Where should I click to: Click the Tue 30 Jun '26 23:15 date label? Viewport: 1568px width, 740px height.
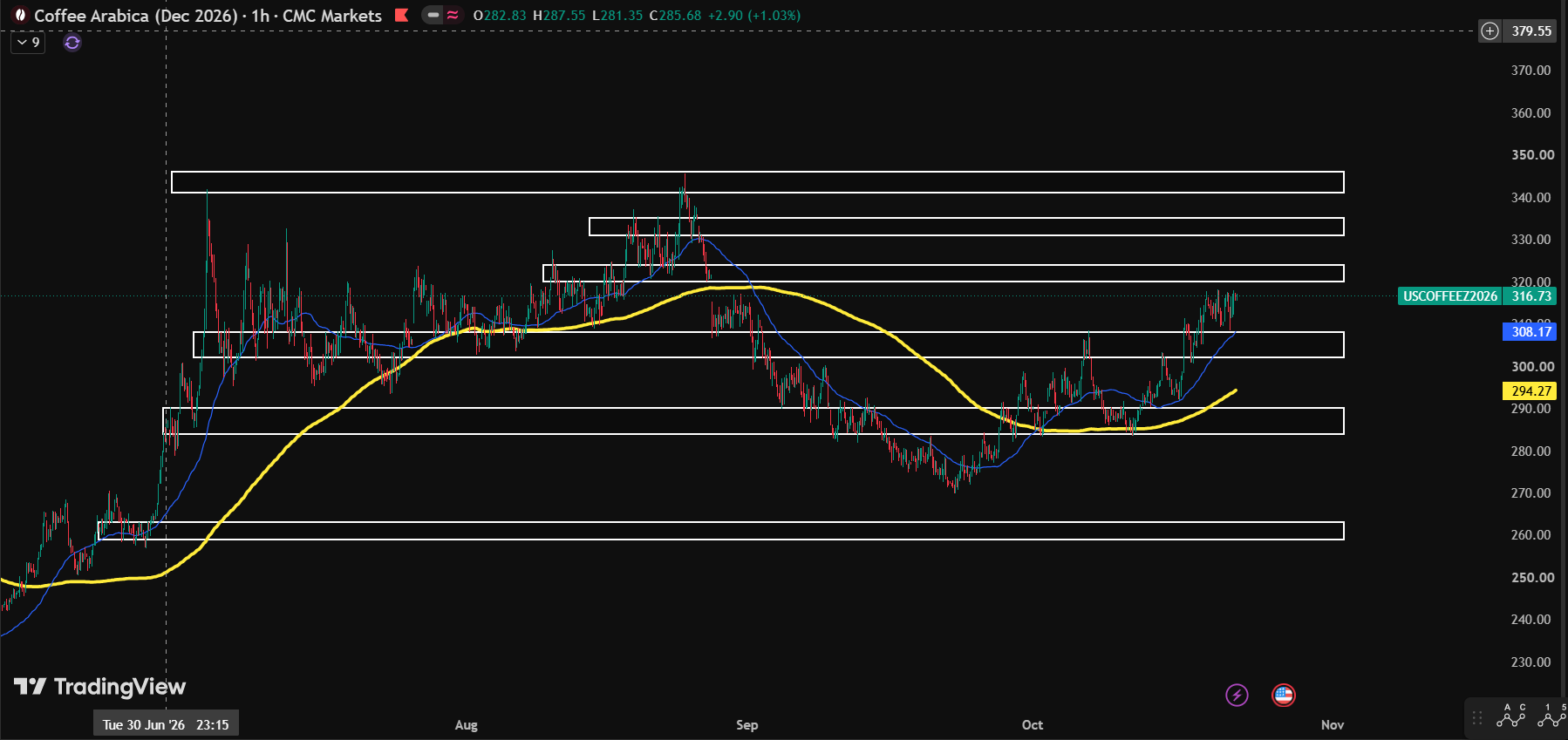[166, 724]
